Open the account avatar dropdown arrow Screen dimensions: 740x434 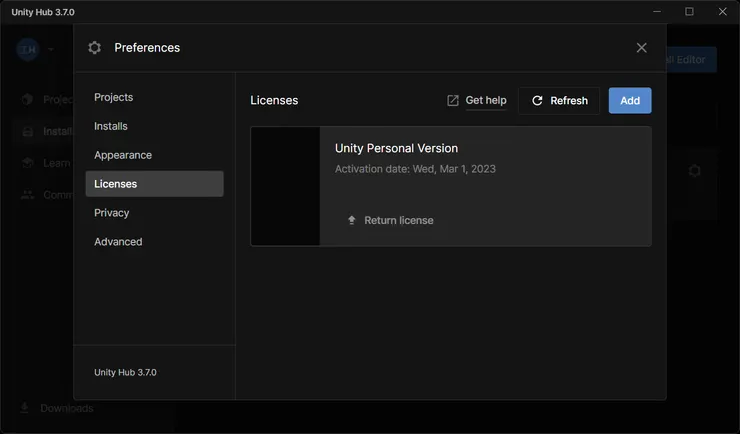pos(51,49)
